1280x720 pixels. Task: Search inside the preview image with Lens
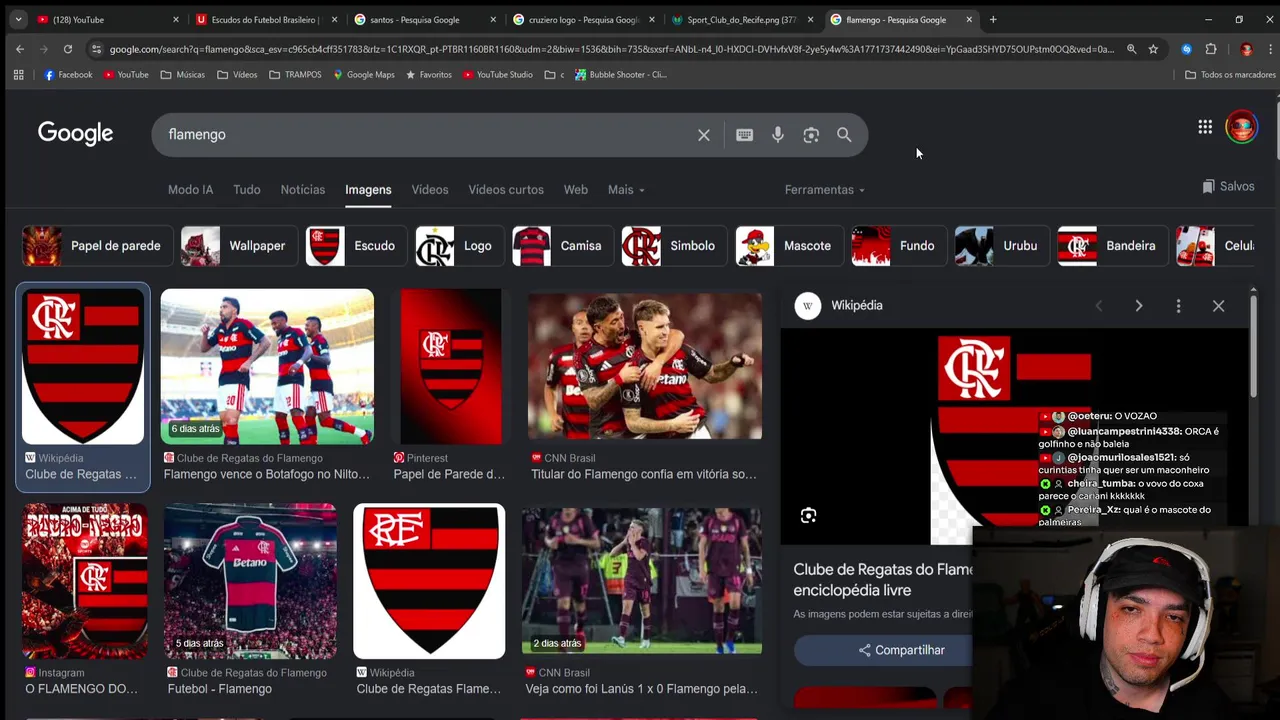click(x=808, y=516)
